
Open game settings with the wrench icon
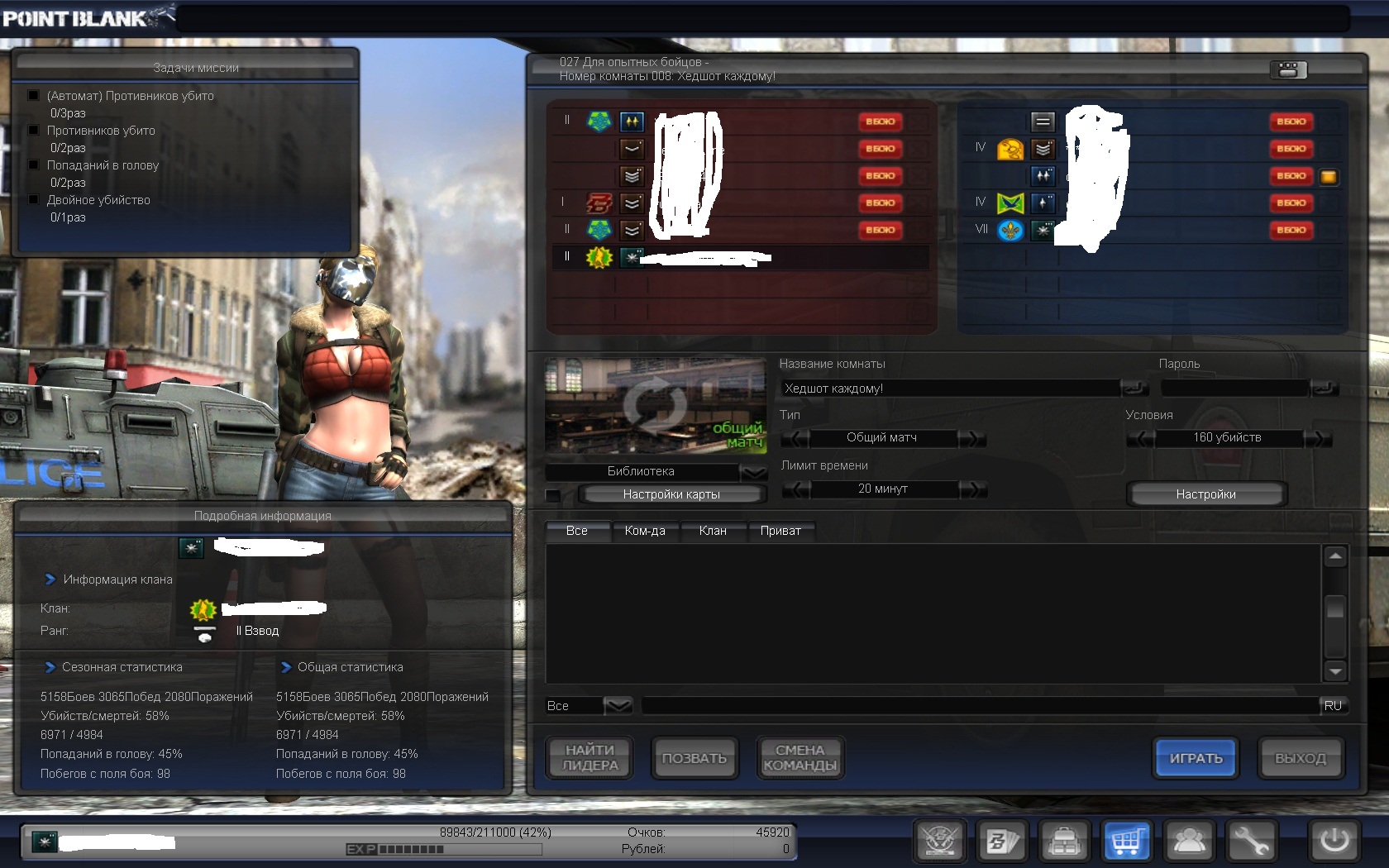pyautogui.click(x=1251, y=842)
